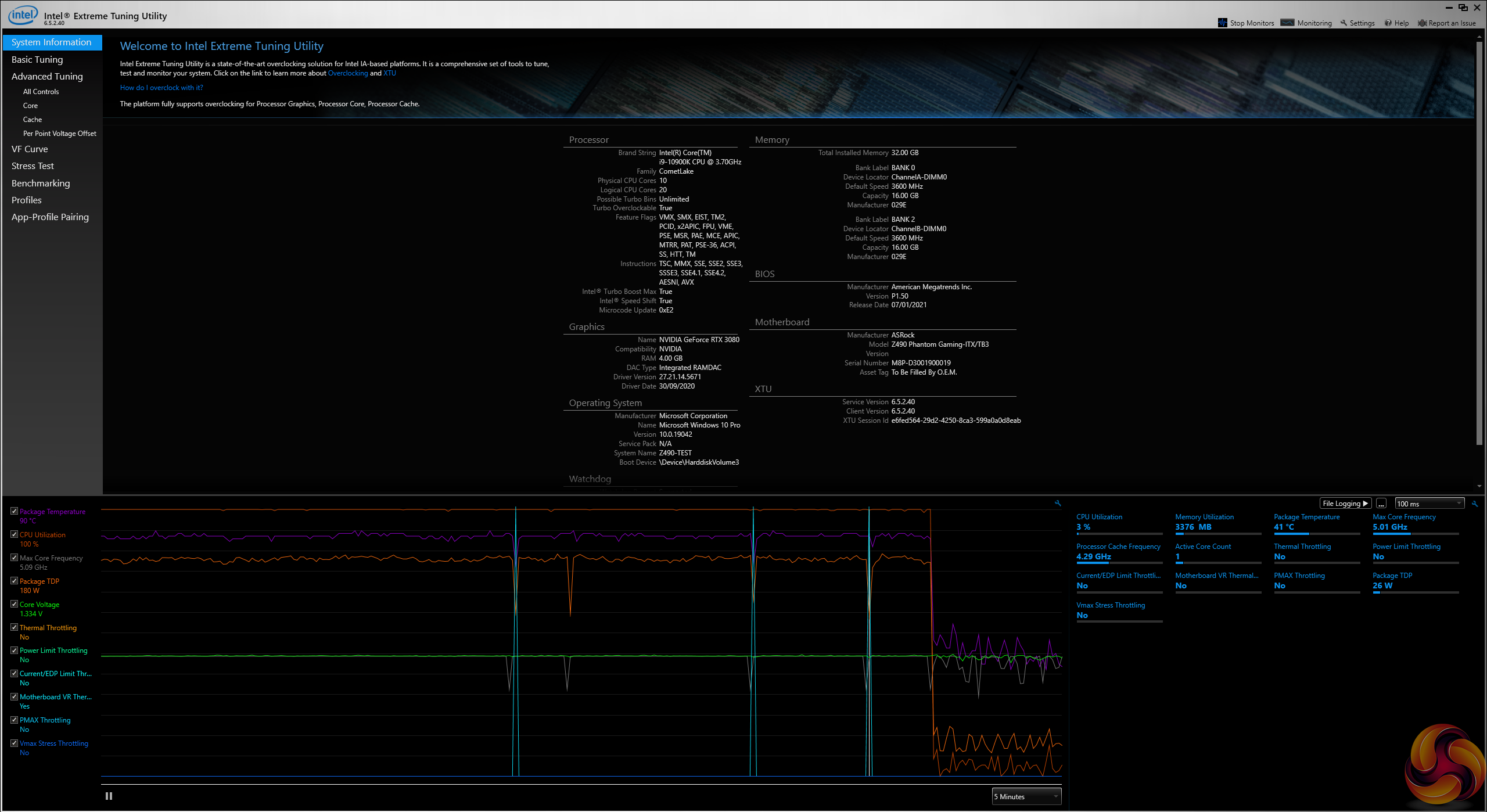Screen dimensions: 1487x812
Task: Uncheck the Package Temperature checkbox
Action: pos(14,511)
